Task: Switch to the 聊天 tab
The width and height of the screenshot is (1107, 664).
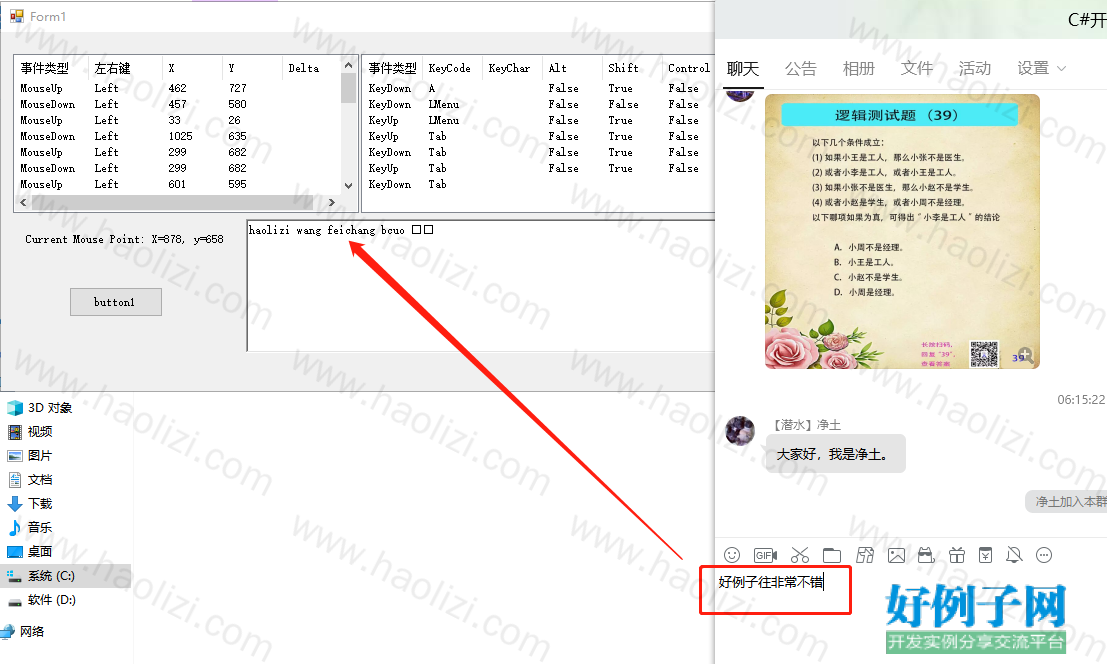Action: click(743, 68)
